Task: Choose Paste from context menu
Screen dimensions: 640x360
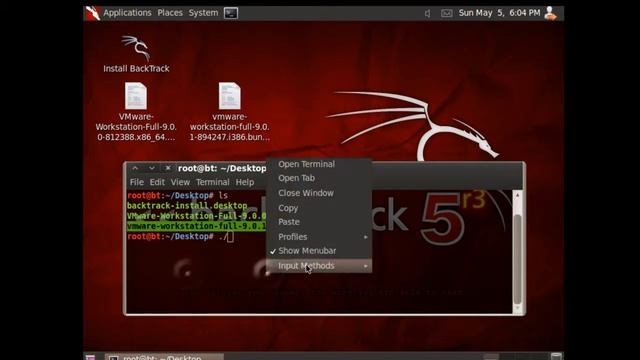Action: tap(319, 222)
